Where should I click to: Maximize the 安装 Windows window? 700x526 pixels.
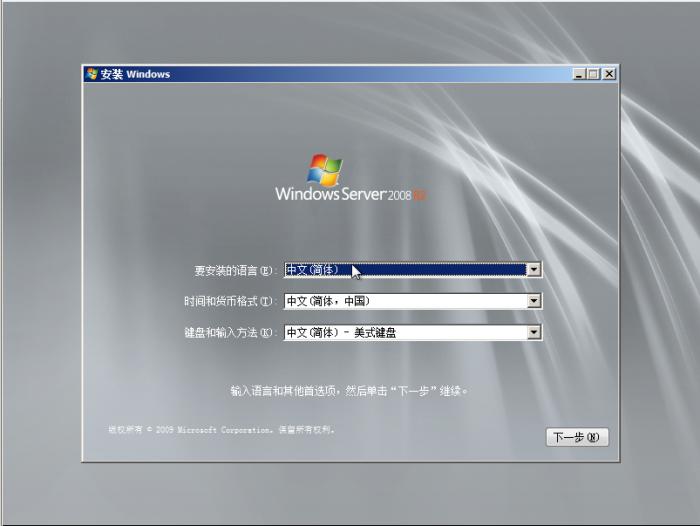tap(594, 74)
